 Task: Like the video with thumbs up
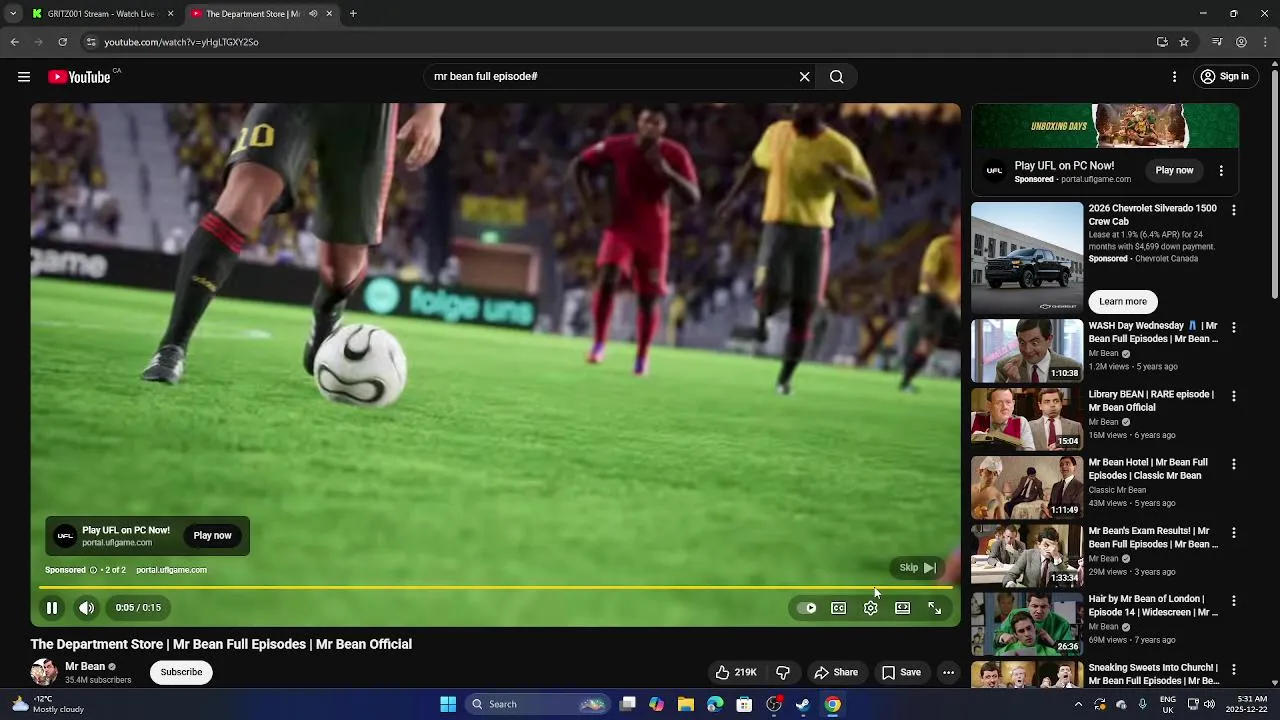tap(735, 673)
